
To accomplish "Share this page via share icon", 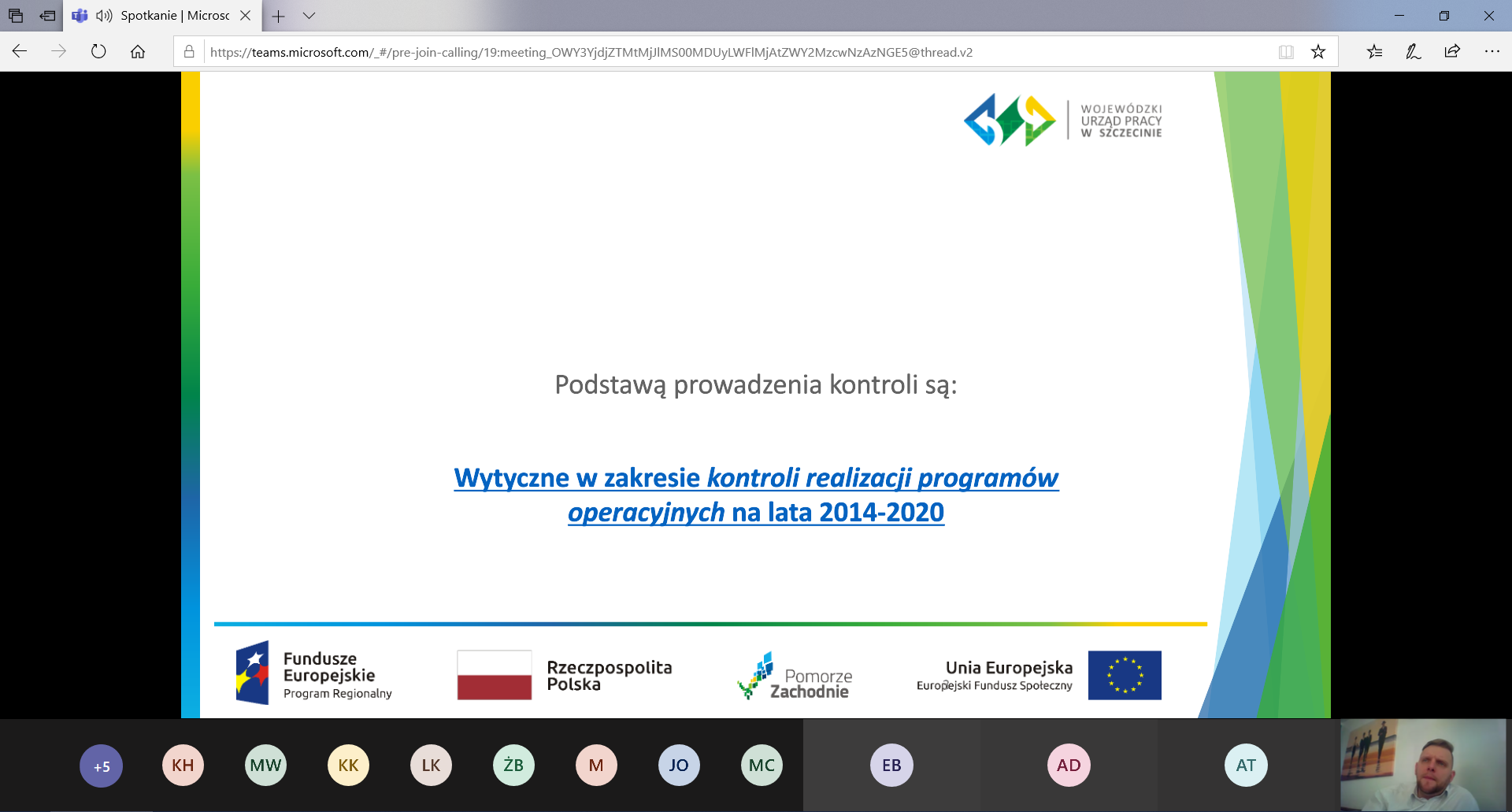I will 1452,52.
